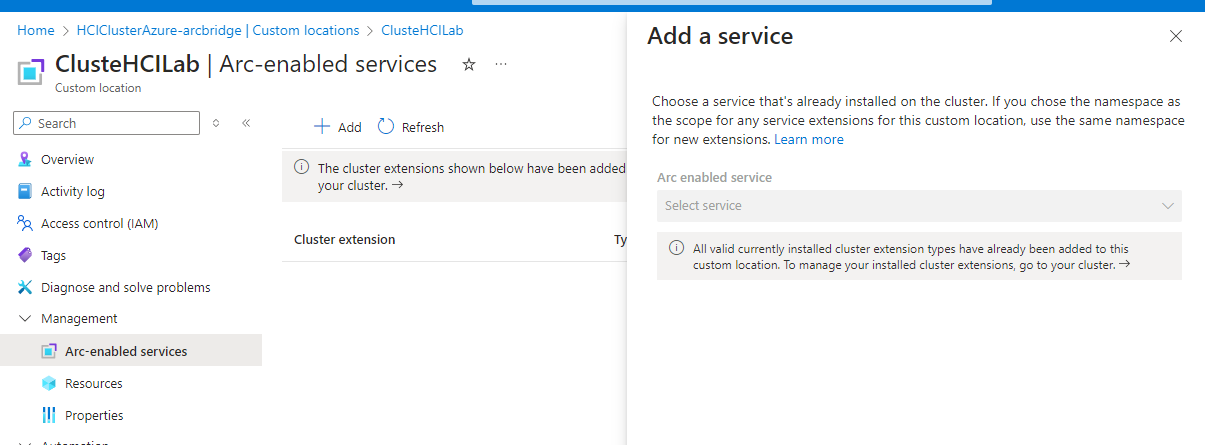Click the circular Refresh icon

[386, 127]
